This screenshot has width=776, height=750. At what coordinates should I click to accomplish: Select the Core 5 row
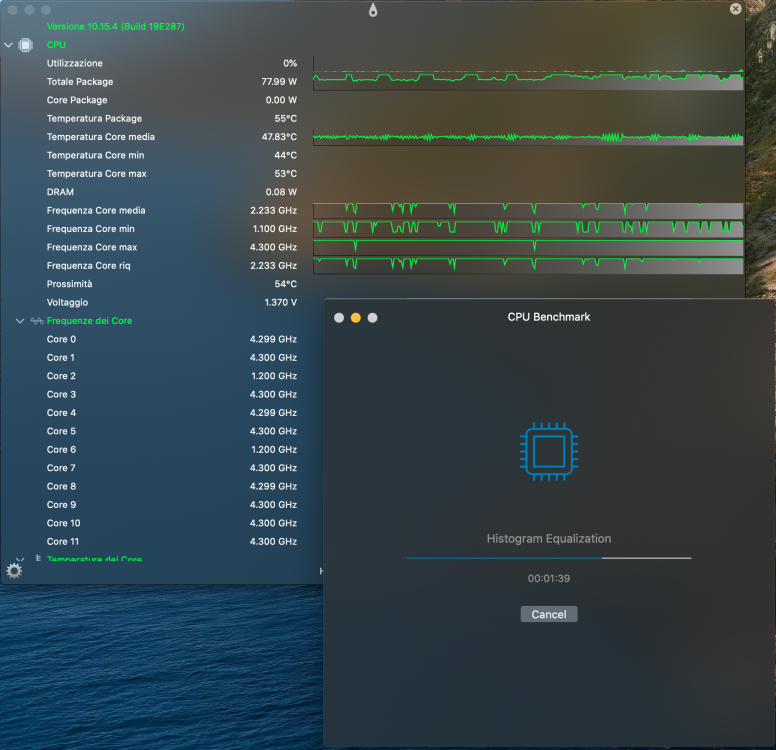tap(172, 431)
